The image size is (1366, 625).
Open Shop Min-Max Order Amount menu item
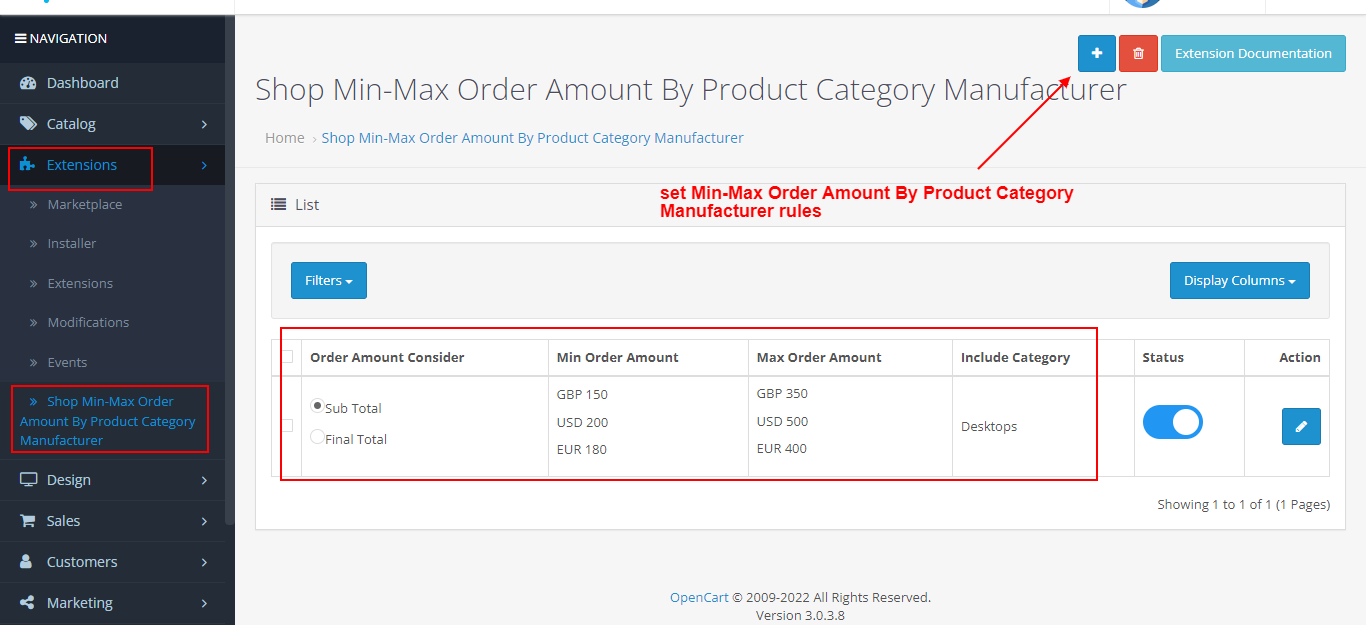[109, 420]
